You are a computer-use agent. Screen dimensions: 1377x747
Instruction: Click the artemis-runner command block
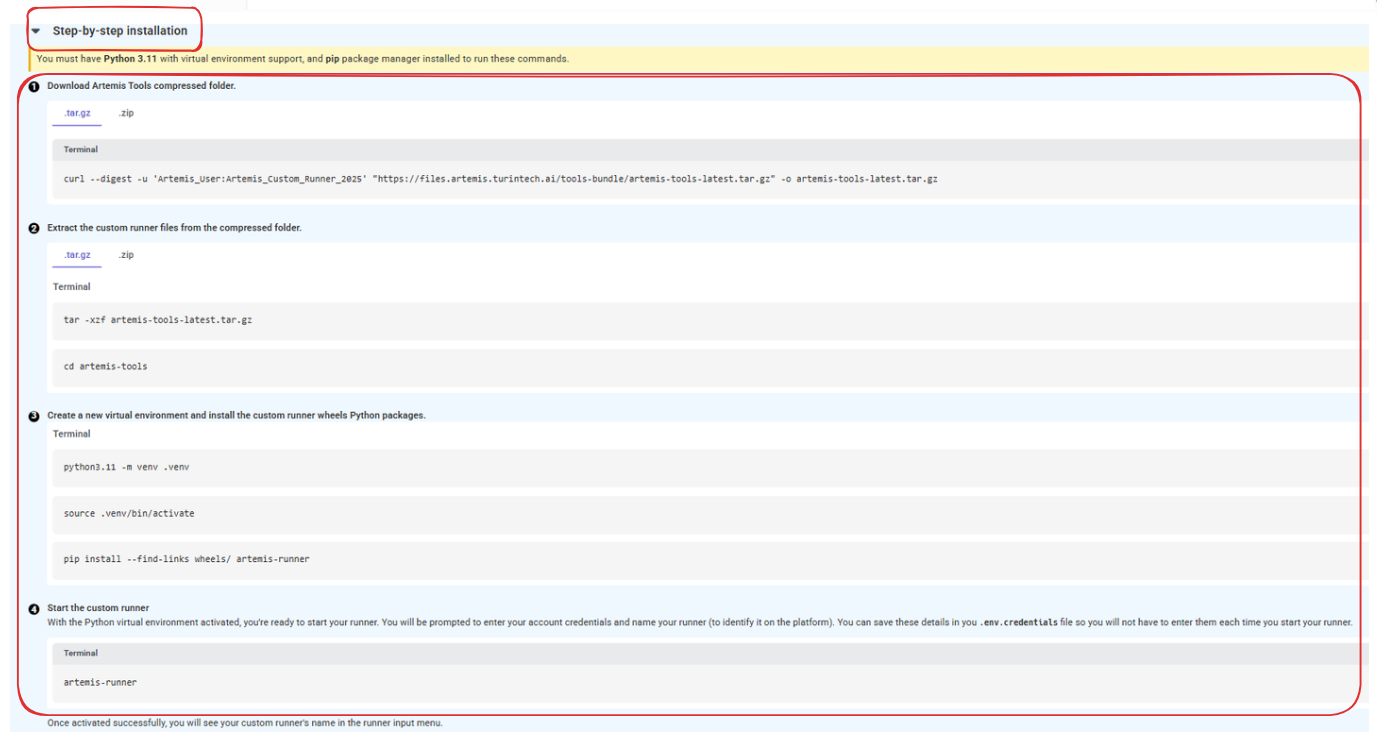(100, 682)
